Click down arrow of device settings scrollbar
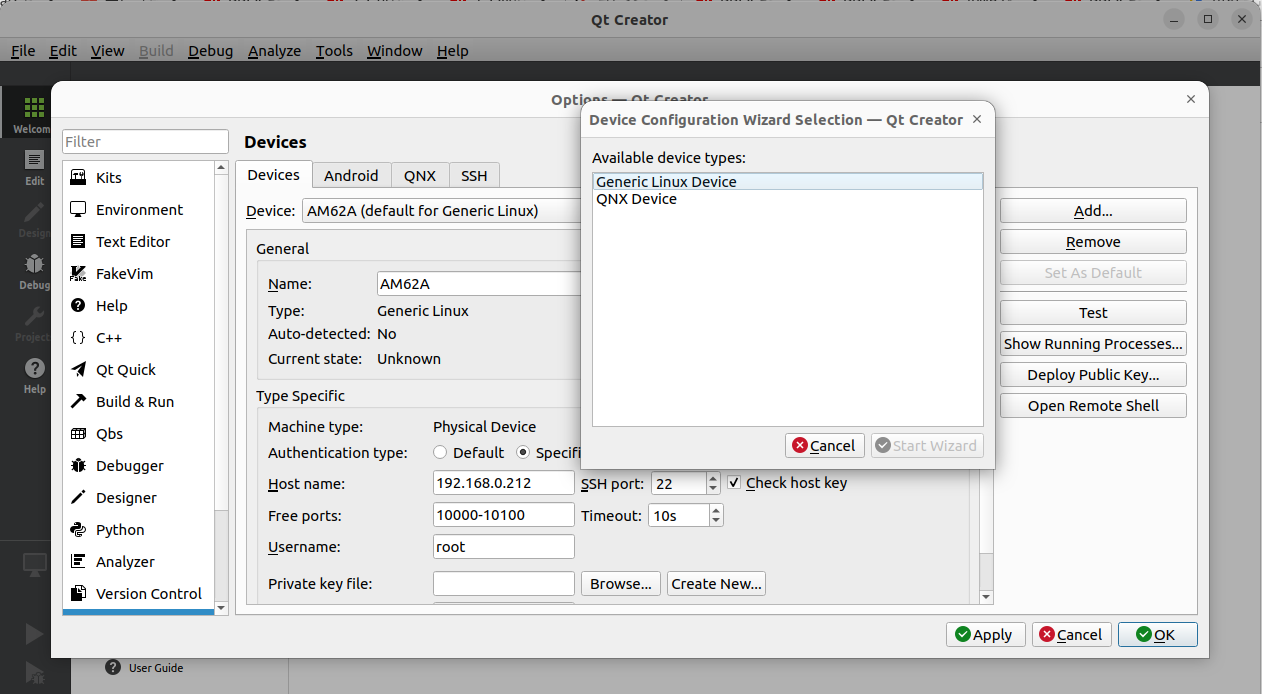The height and width of the screenshot is (694, 1262). [x=986, y=597]
